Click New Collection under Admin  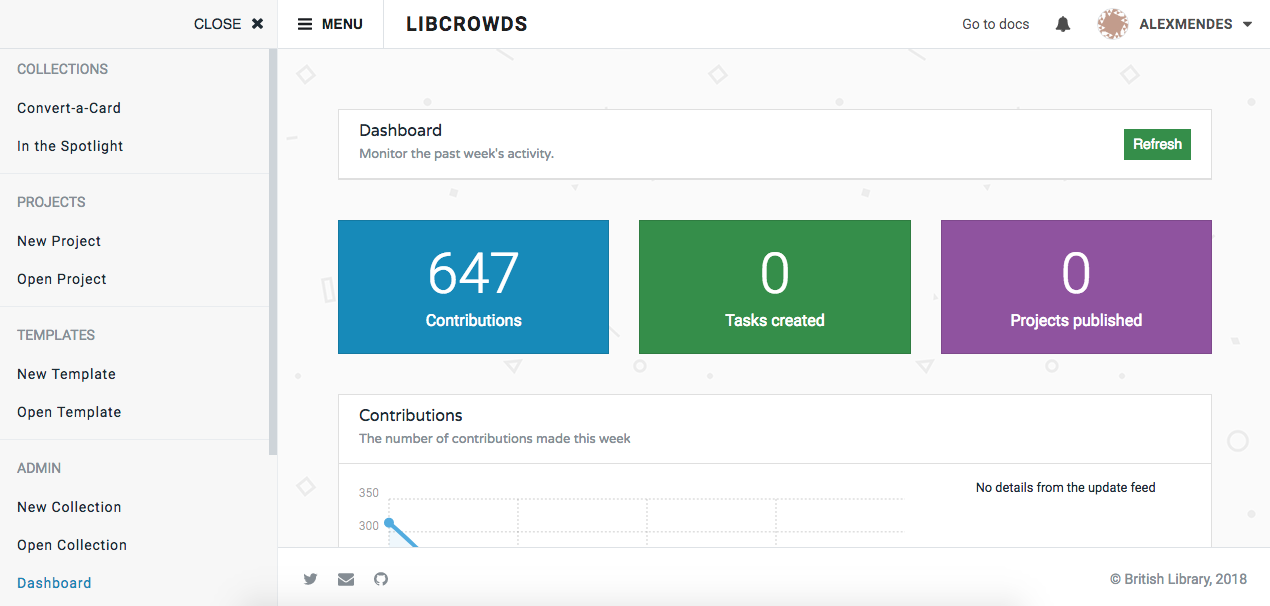click(68, 506)
